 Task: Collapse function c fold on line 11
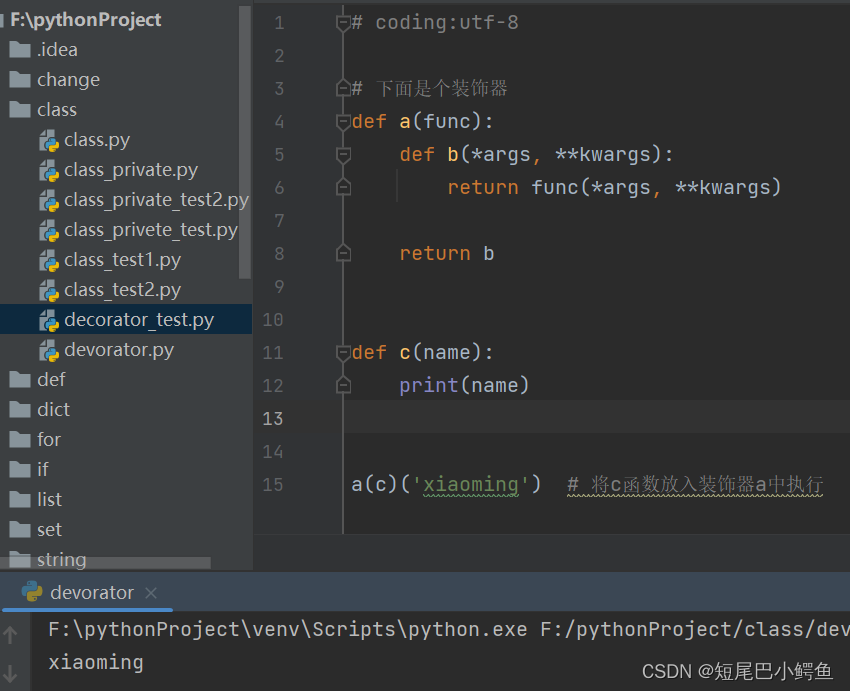[x=343, y=353]
